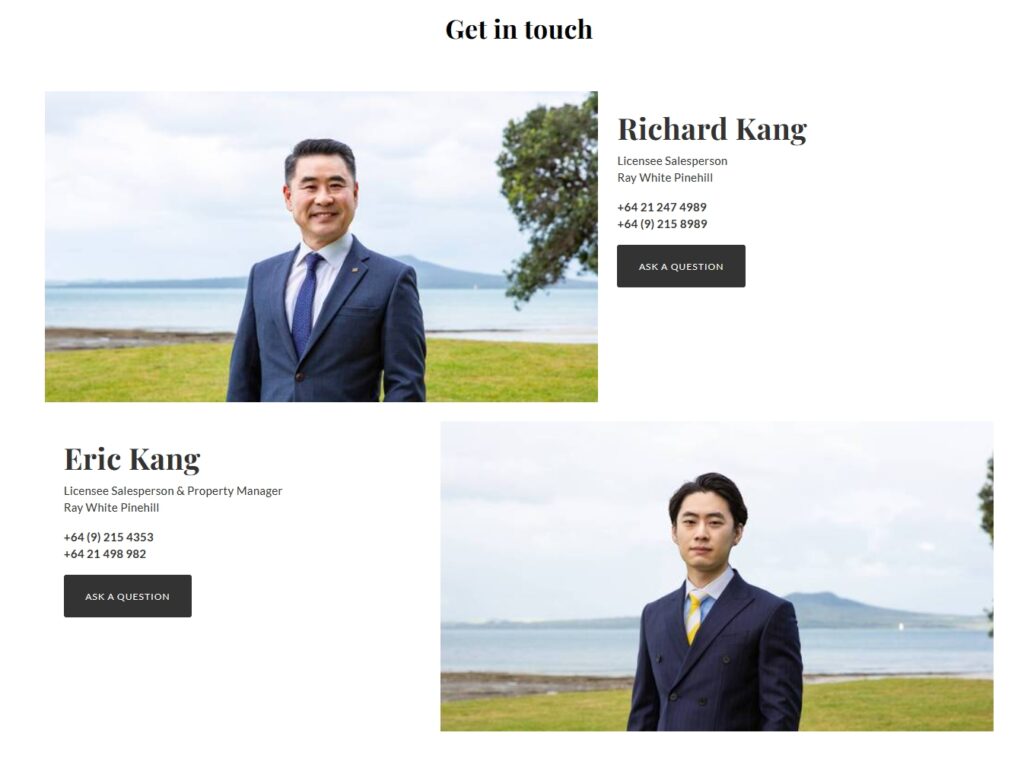Click Ask a Question under Eric Kang
This screenshot has width=1024, height=758.
pos(127,595)
